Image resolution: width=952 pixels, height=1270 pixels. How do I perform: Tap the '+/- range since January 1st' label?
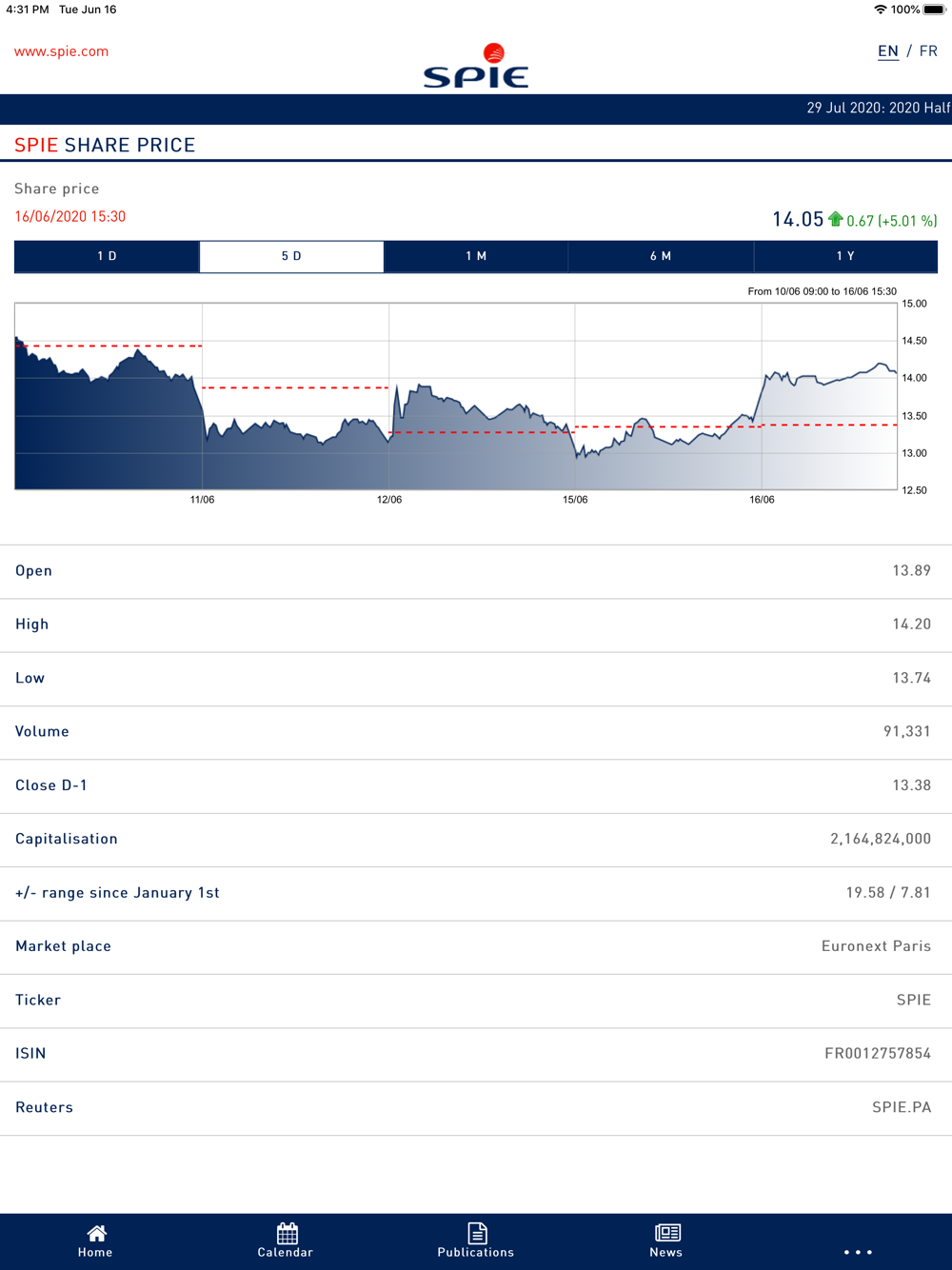click(x=117, y=893)
